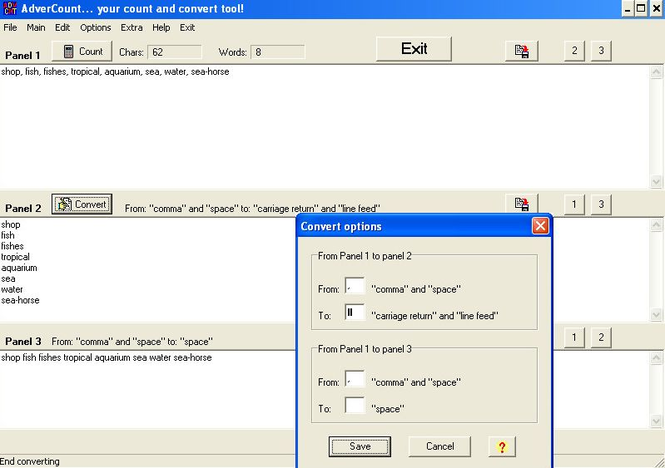Click the Convert button in Panel 2
This screenshot has width=665, height=468.
[x=82, y=204]
